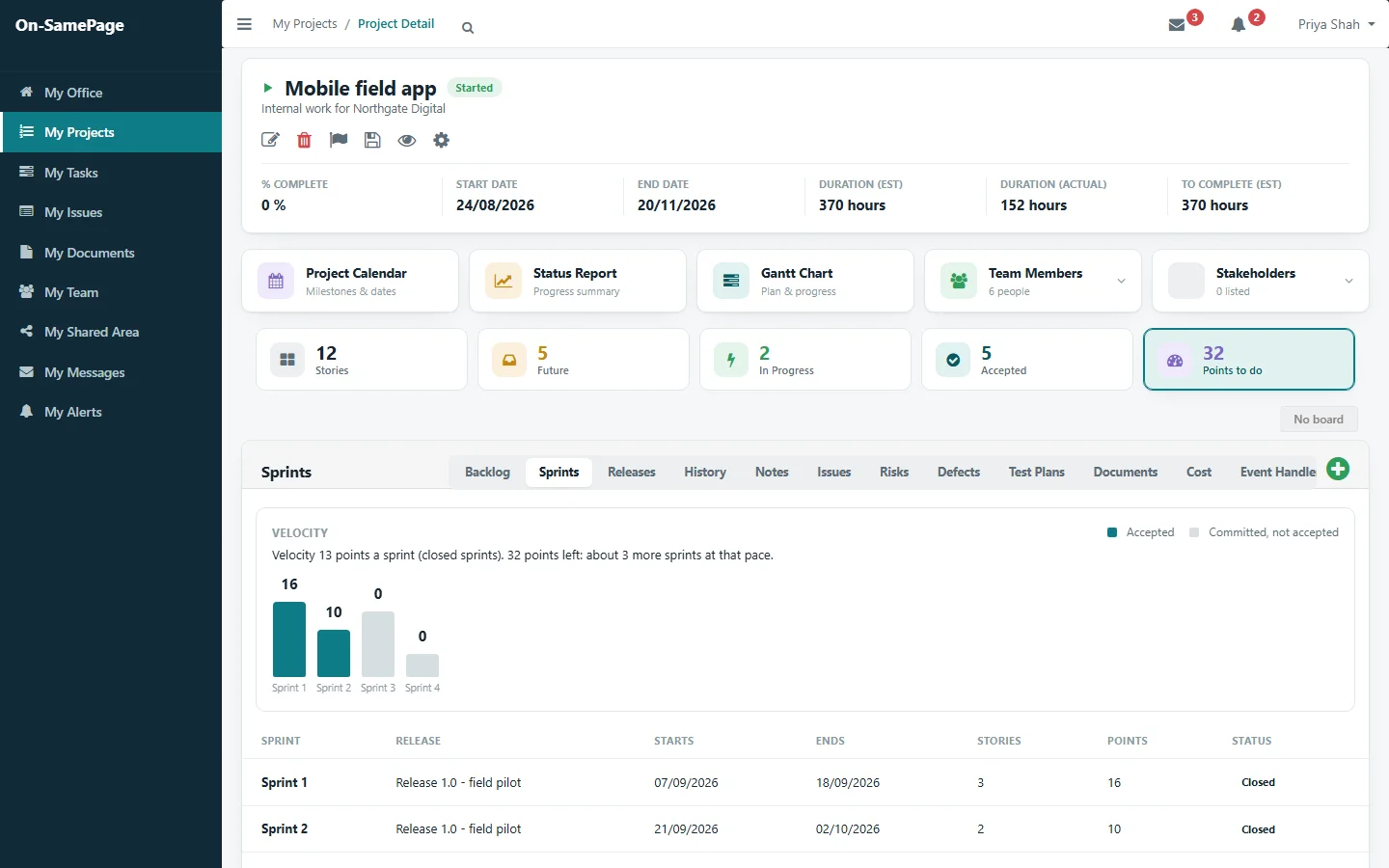Click the flag icon under project title
1389x868 pixels.
[x=339, y=140]
